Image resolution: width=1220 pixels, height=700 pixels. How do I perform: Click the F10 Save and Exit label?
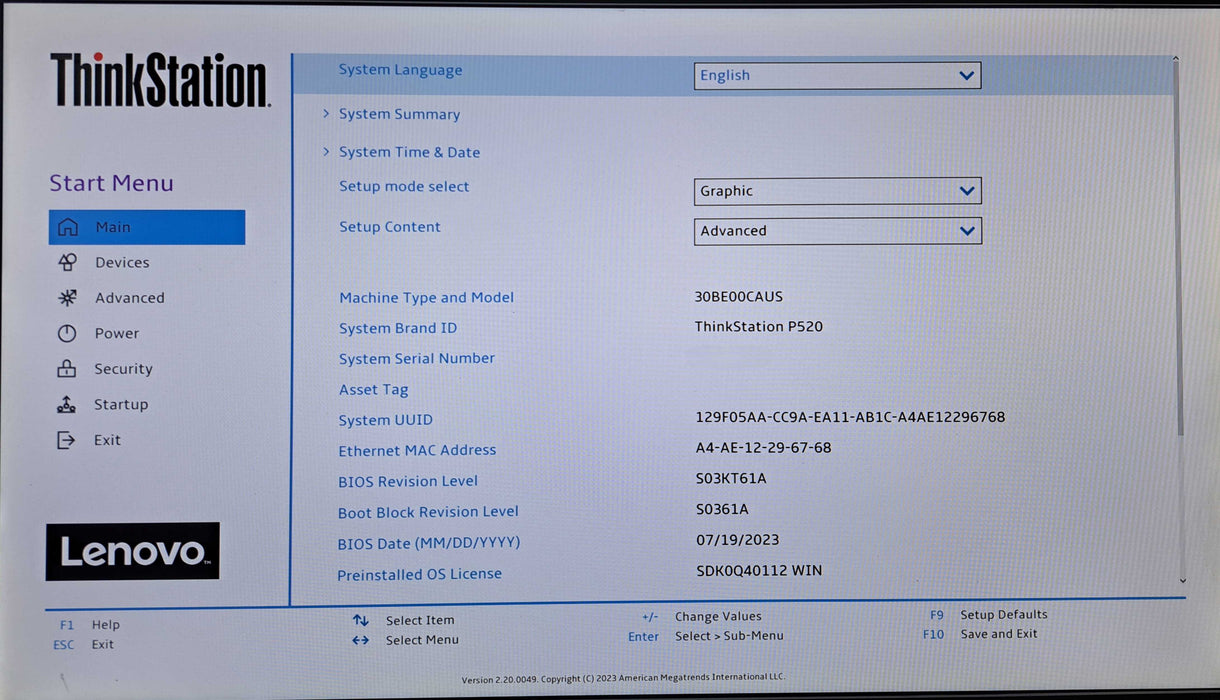point(980,634)
